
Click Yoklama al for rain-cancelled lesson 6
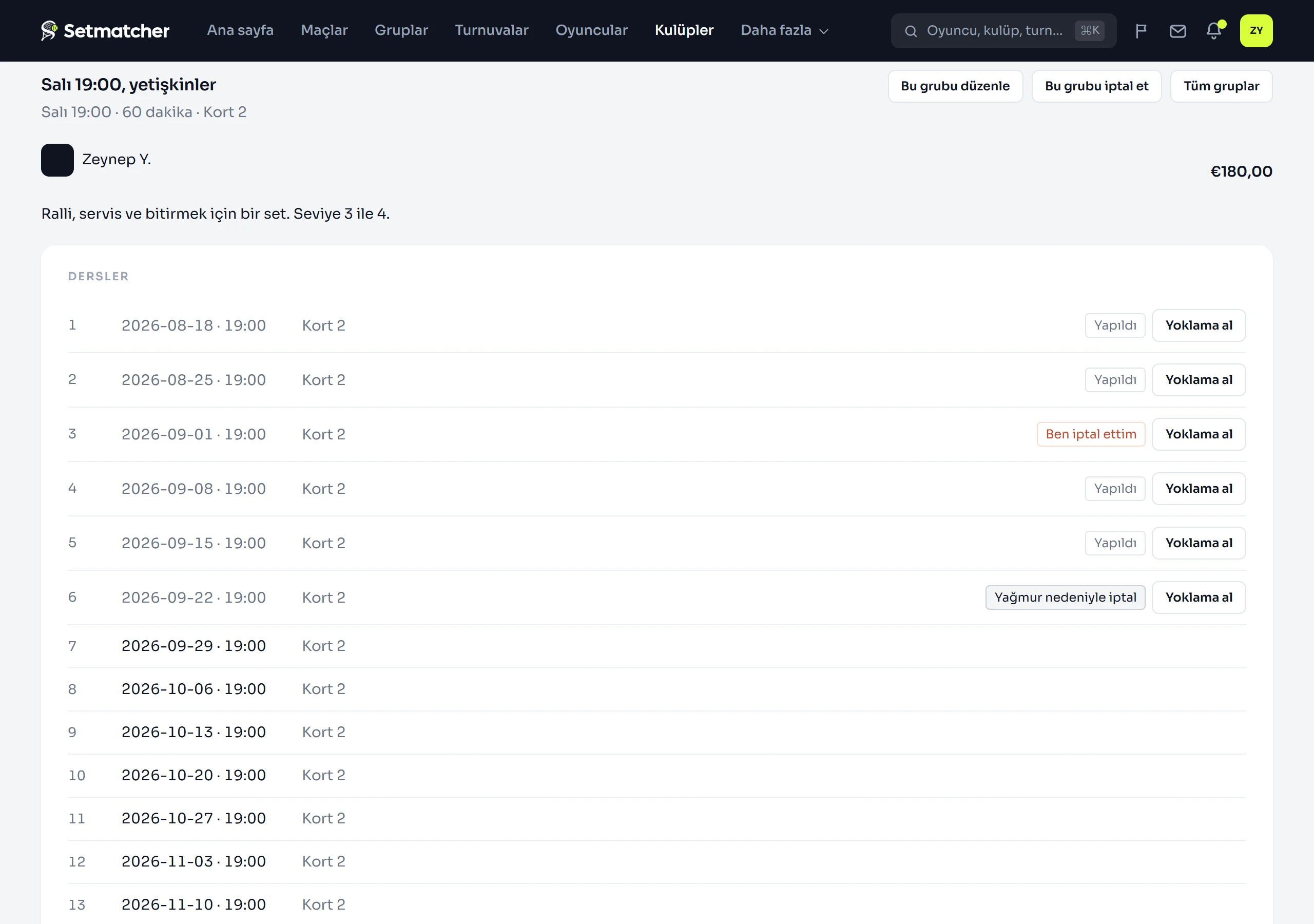point(1199,597)
